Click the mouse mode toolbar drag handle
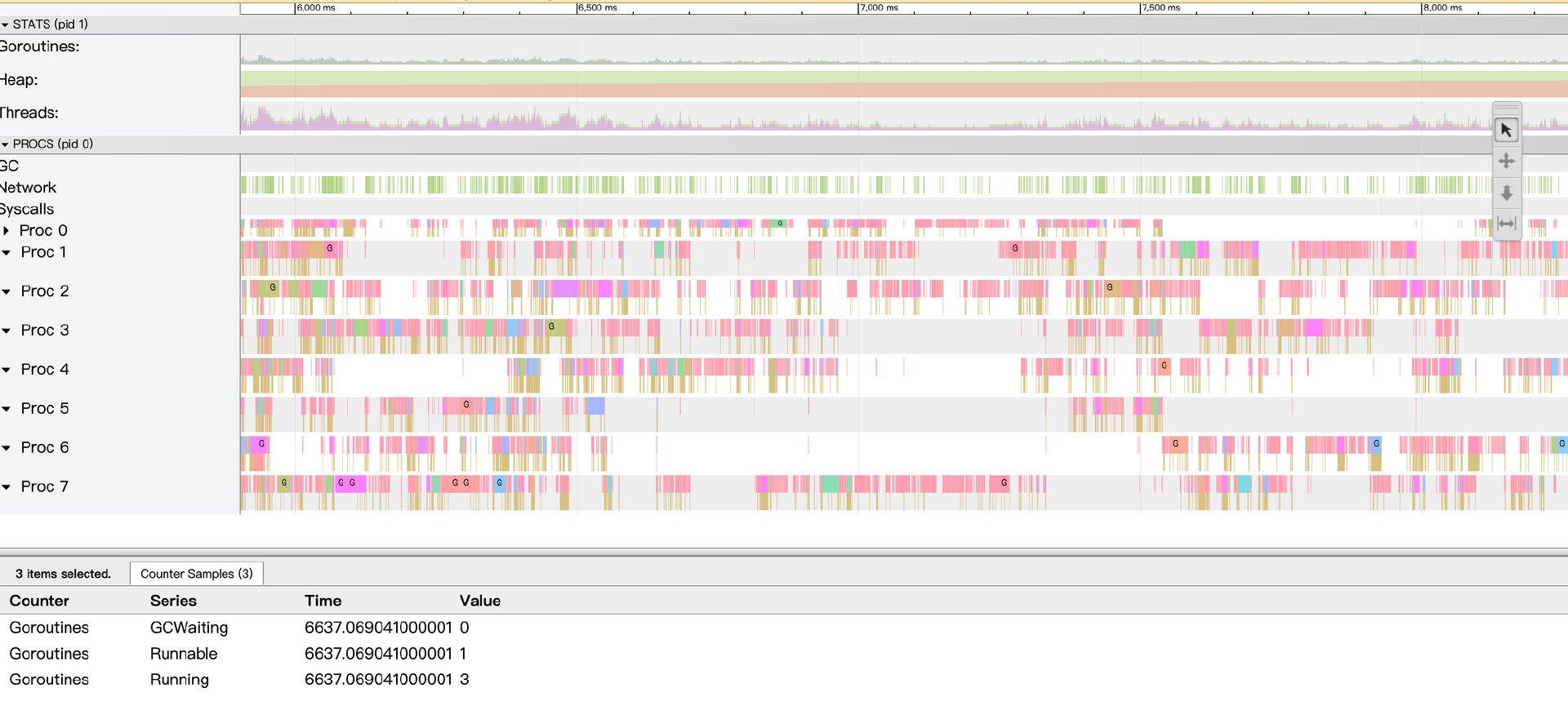This screenshot has height=710, width=1568. click(x=1506, y=108)
